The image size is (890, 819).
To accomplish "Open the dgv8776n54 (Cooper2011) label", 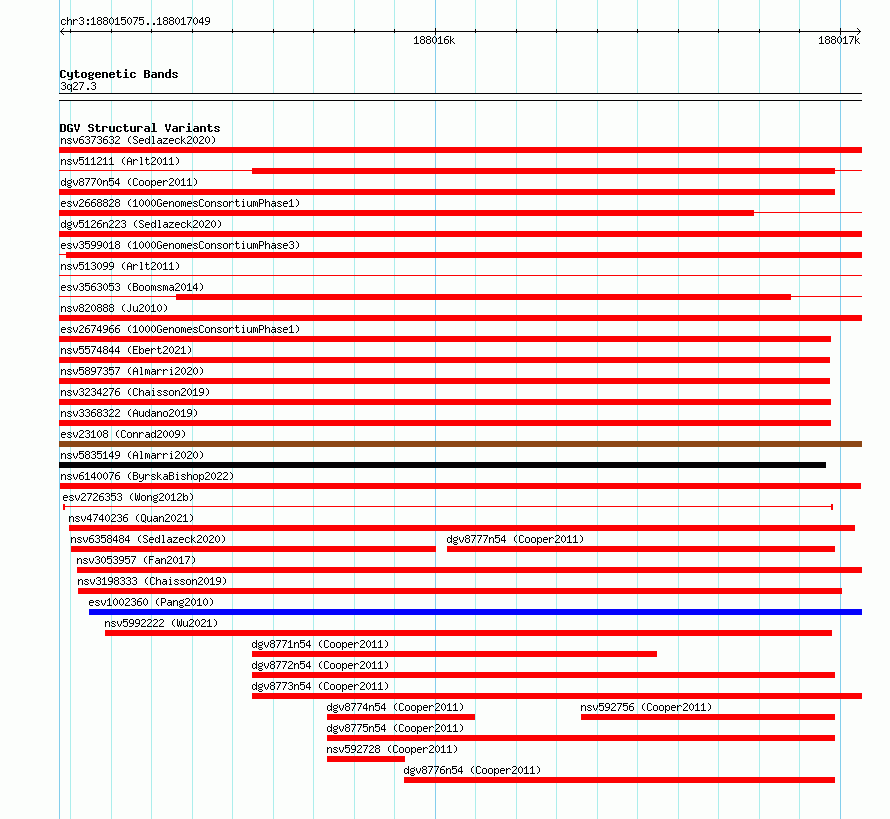I will (x=472, y=770).
